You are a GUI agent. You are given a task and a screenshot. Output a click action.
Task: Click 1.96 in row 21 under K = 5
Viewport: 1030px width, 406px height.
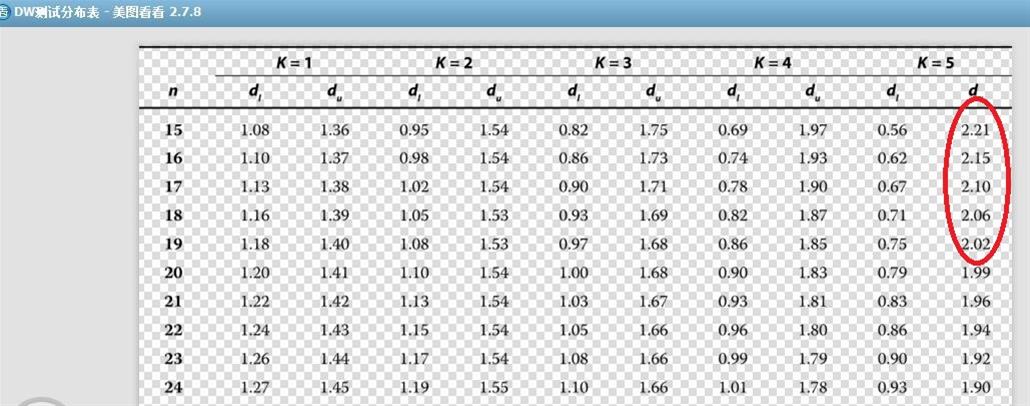point(975,302)
